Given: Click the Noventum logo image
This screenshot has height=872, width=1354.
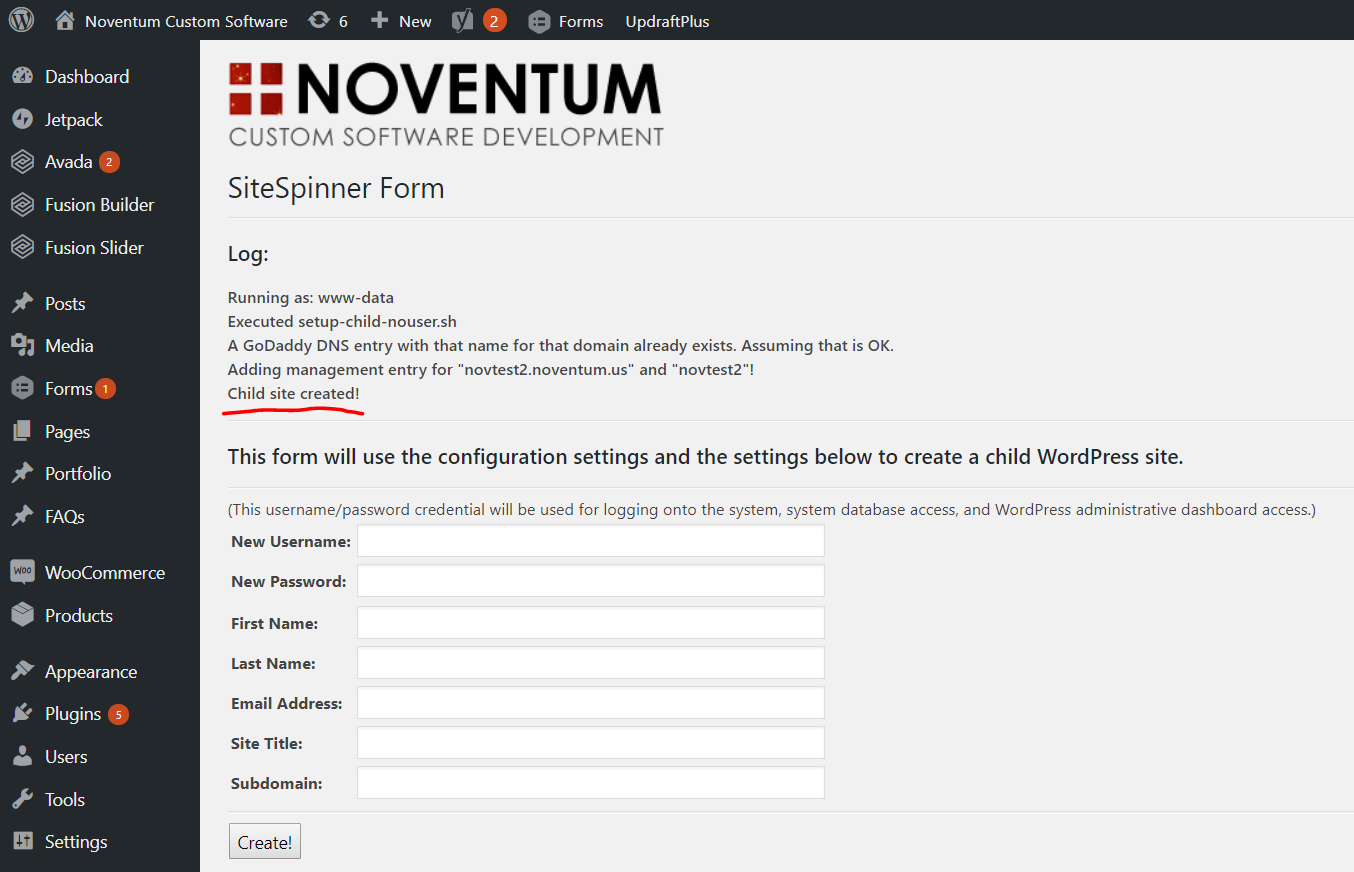Looking at the screenshot, I should (x=445, y=104).
